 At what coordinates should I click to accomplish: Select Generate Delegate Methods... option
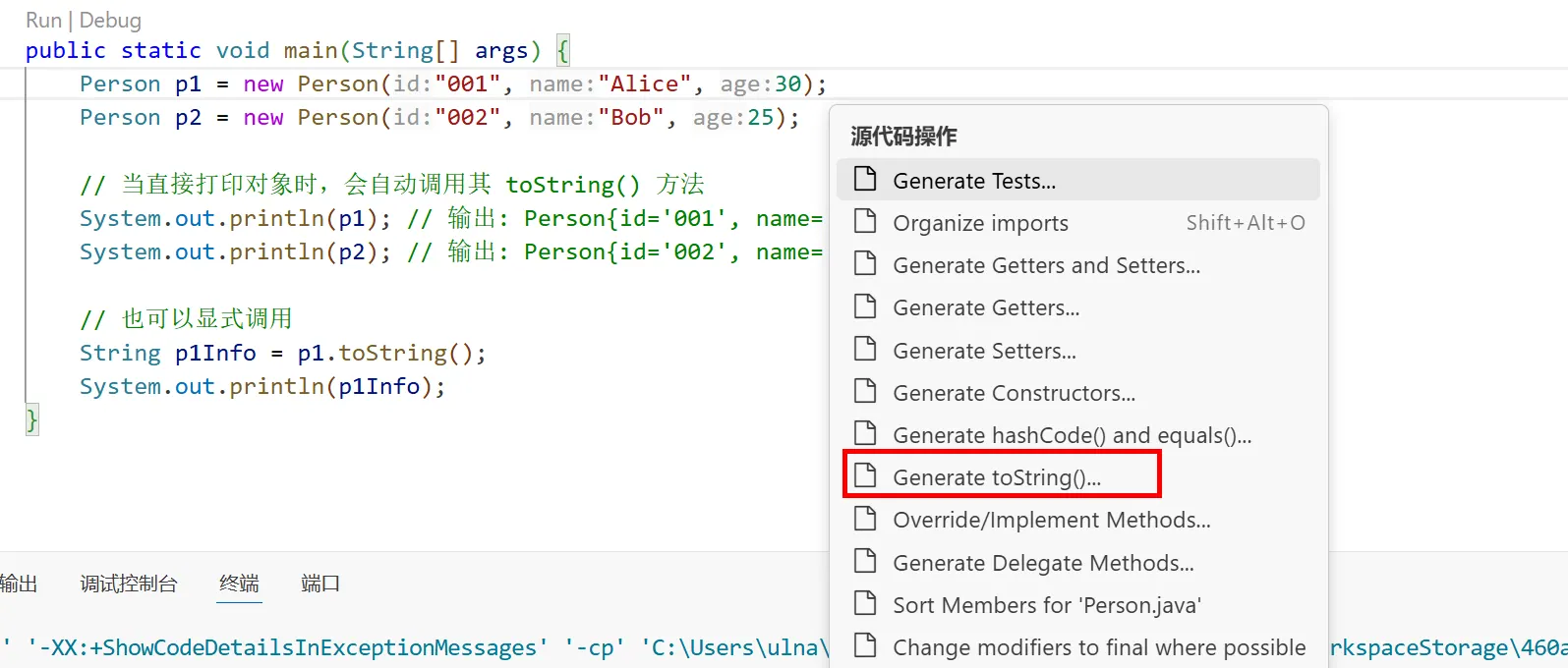pyautogui.click(x=1043, y=564)
